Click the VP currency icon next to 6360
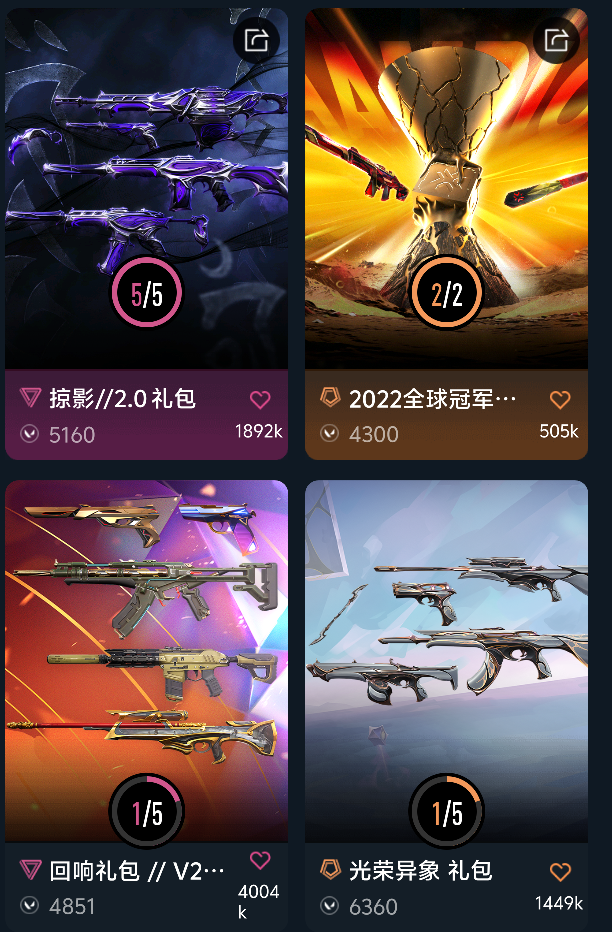Image resolution: width=612 pixels, height=932 pixels. click(329, 906)
